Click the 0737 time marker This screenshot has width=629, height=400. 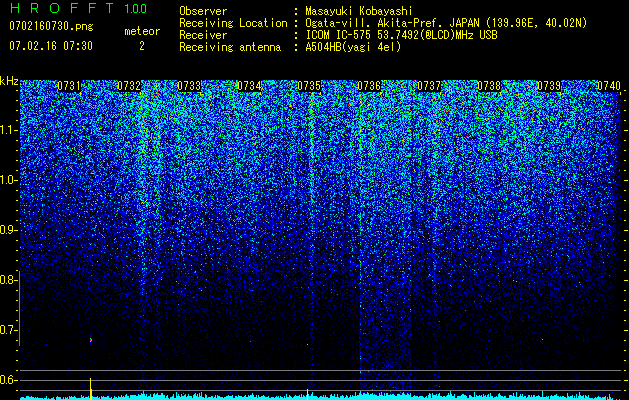tap(429, 86)
